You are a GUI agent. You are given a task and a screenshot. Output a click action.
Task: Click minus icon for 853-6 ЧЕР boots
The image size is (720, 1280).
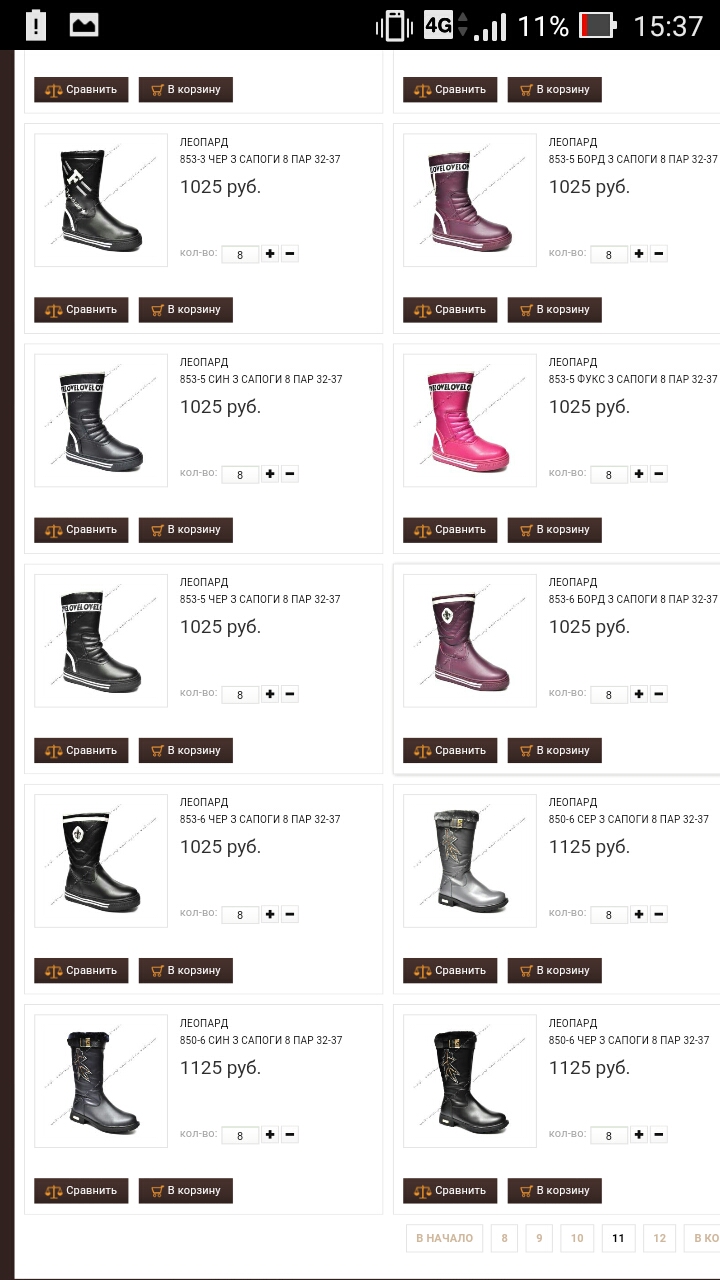coord(290,914)
